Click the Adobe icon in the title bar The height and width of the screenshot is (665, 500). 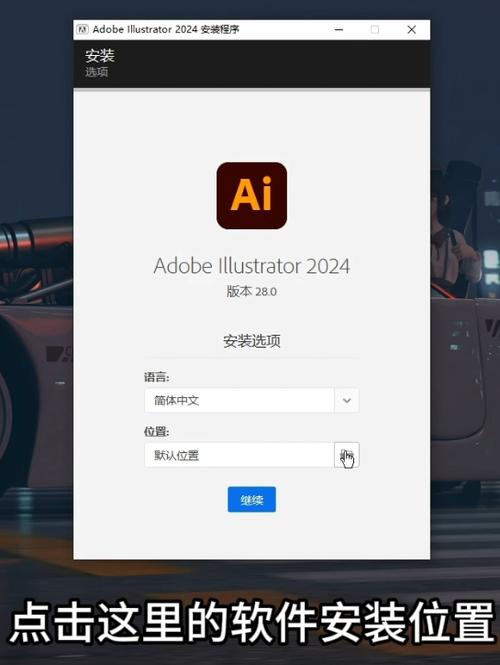[x=82, y=29]
